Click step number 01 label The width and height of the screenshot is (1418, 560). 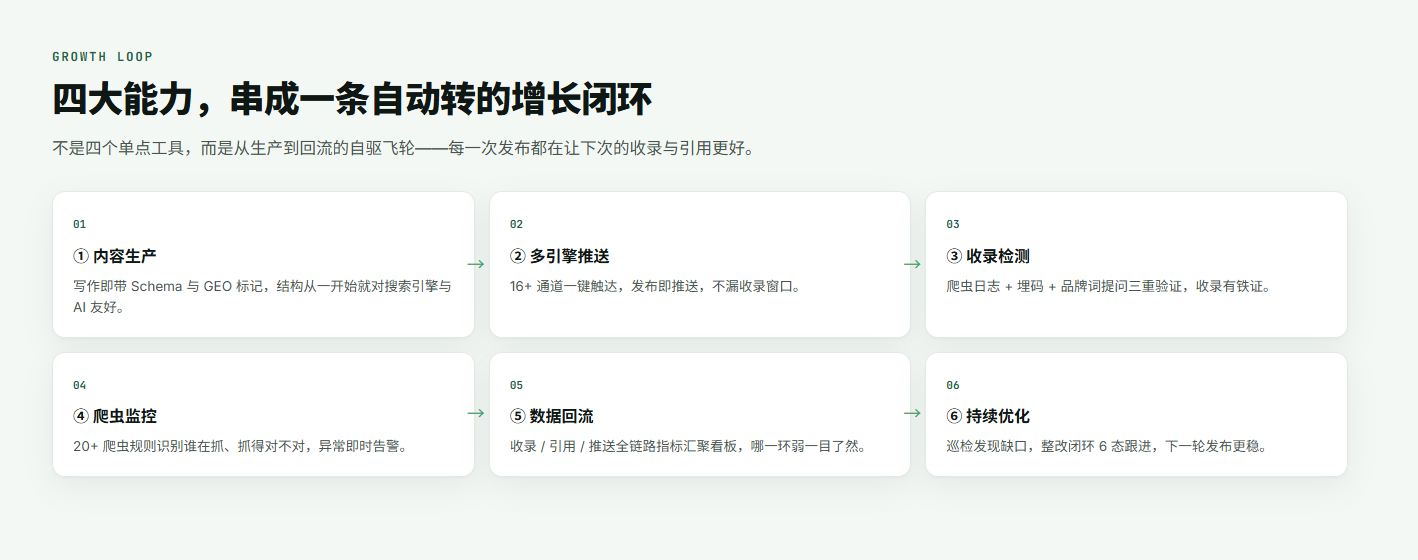tap(80, 224)
